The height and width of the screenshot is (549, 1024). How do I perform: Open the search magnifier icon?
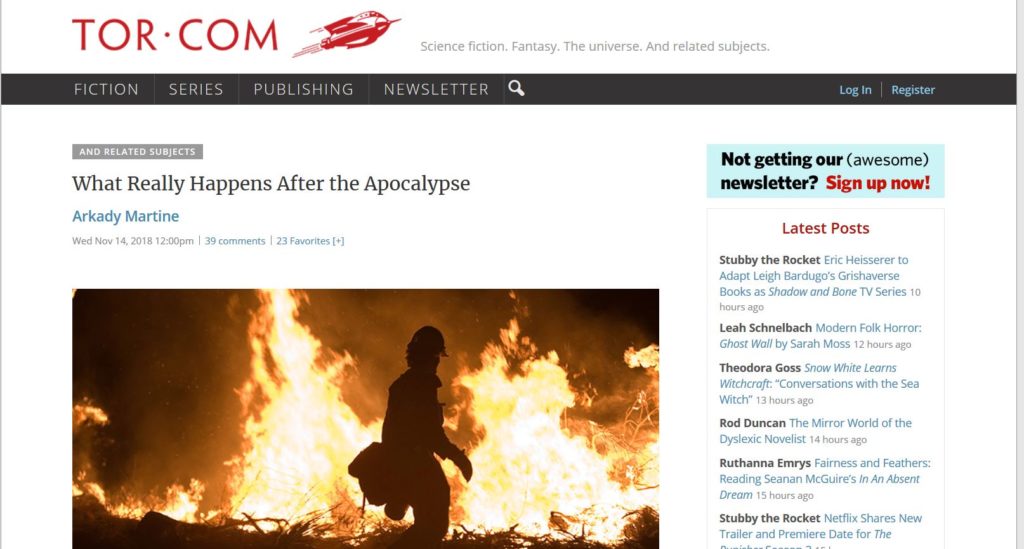point(516,88)
